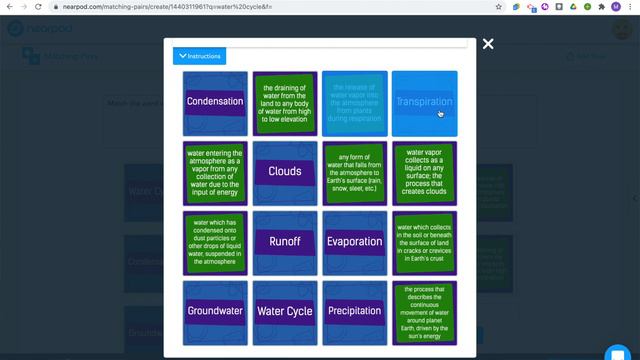Screen dimensions: 640x360
Task: Click the green circle extension icon
Action: [587, 7]
